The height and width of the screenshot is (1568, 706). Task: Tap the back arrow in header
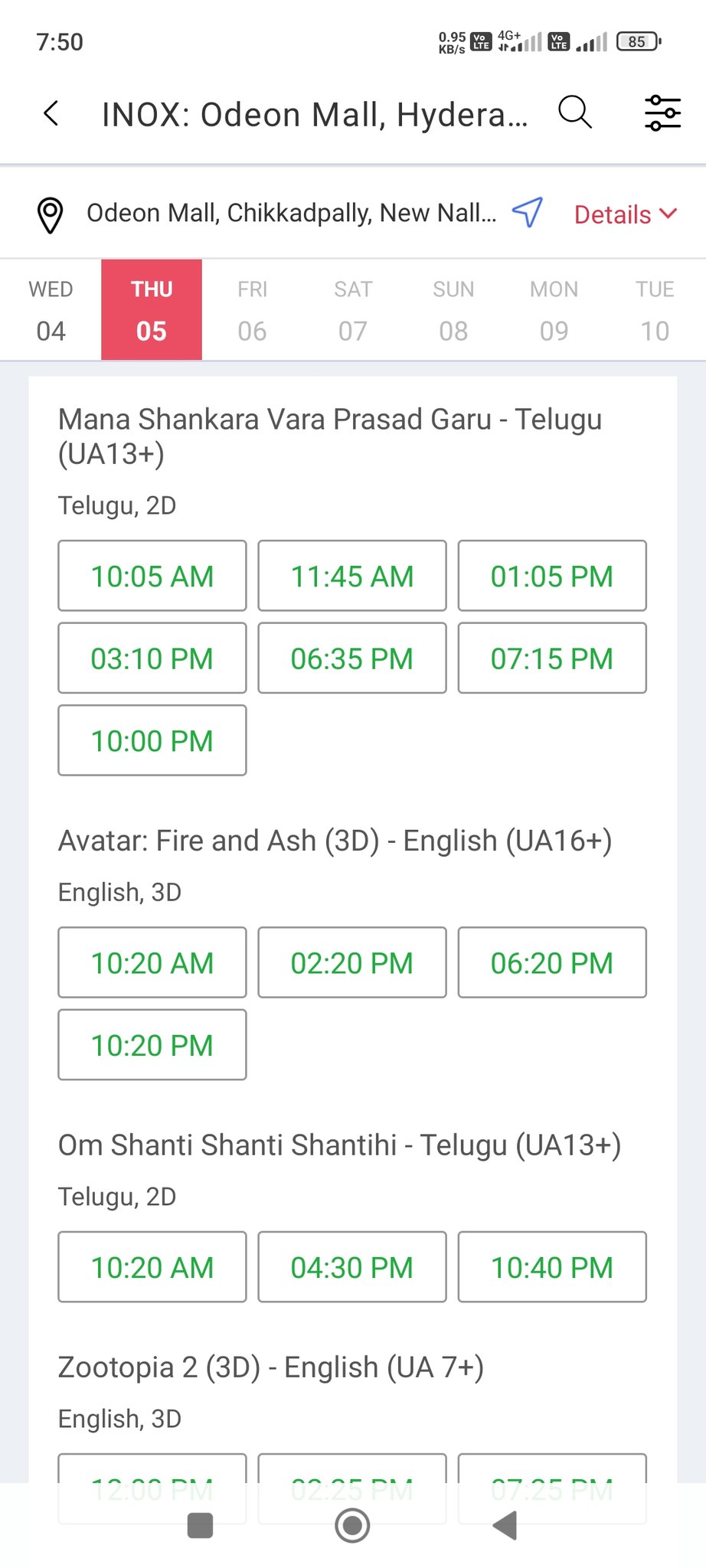coord(51,114)
